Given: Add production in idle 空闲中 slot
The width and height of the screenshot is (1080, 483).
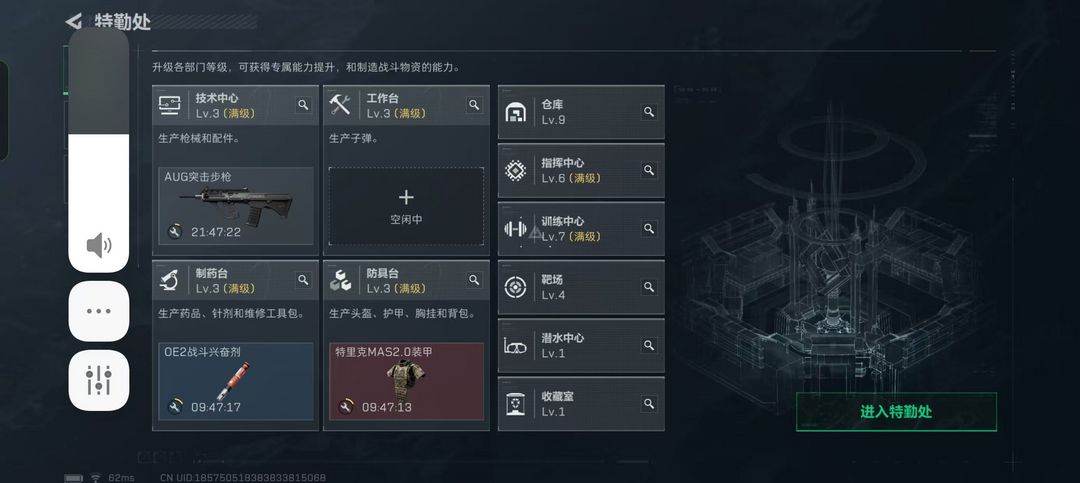Looking at the screenshot, I should click(x=406, y=206).
